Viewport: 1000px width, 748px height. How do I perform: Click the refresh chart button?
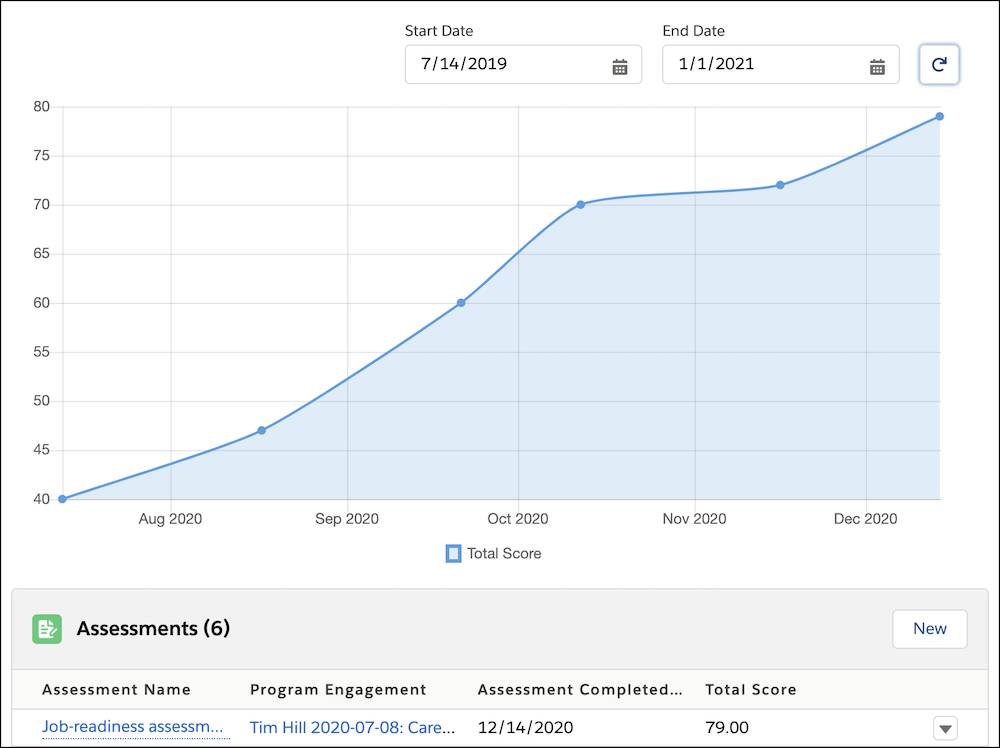tap(939, 64)
